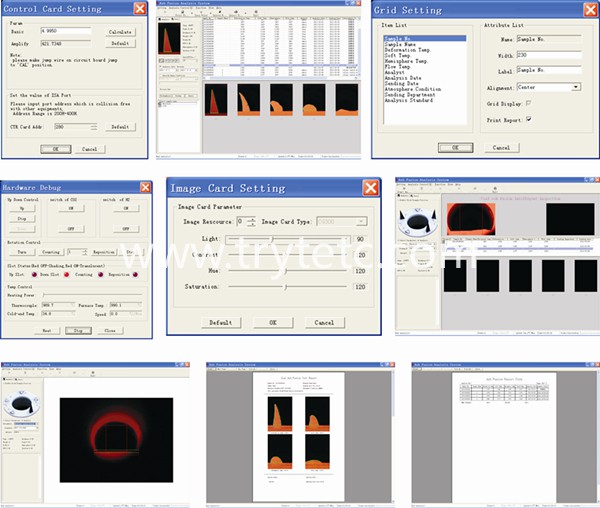Viewport: 600px width, 508px height.
Task: Focus the Amplify parameter input field
Action: 66,44
